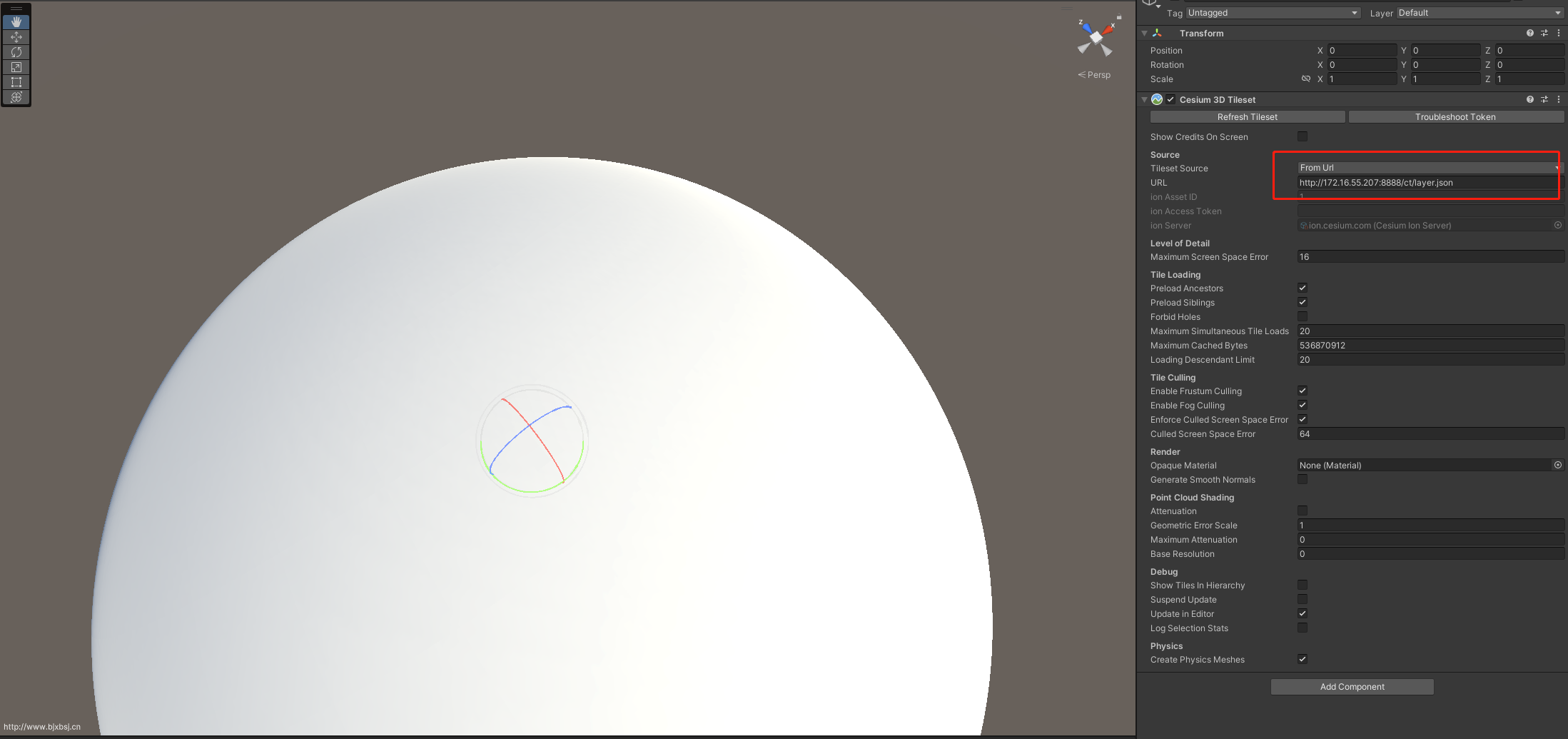Click Troubleshoot Token button
The image size is (1568, 739).
point(1456,117)
